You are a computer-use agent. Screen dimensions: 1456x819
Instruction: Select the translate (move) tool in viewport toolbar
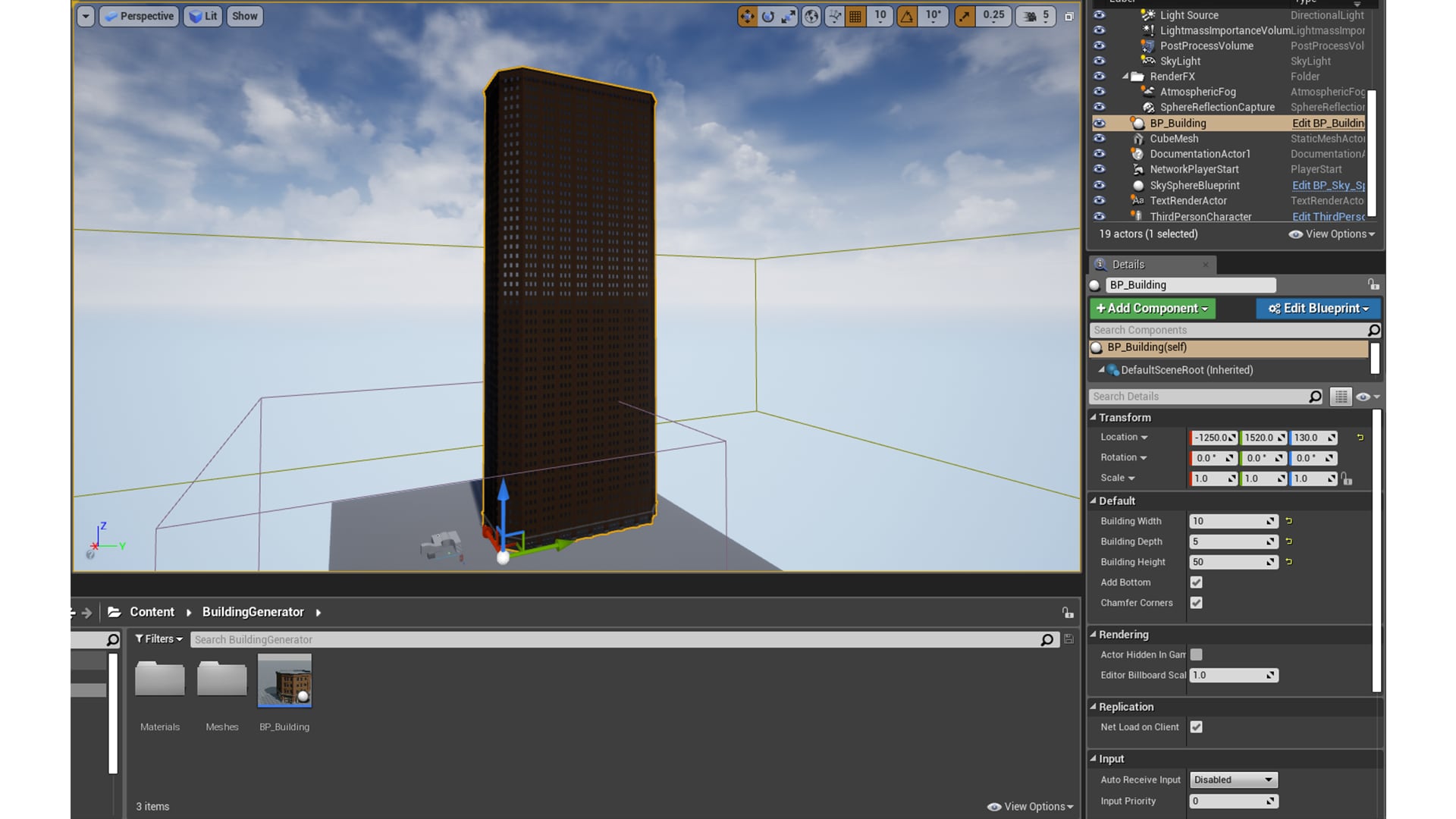pyautogui.click(x=747, y=16)
